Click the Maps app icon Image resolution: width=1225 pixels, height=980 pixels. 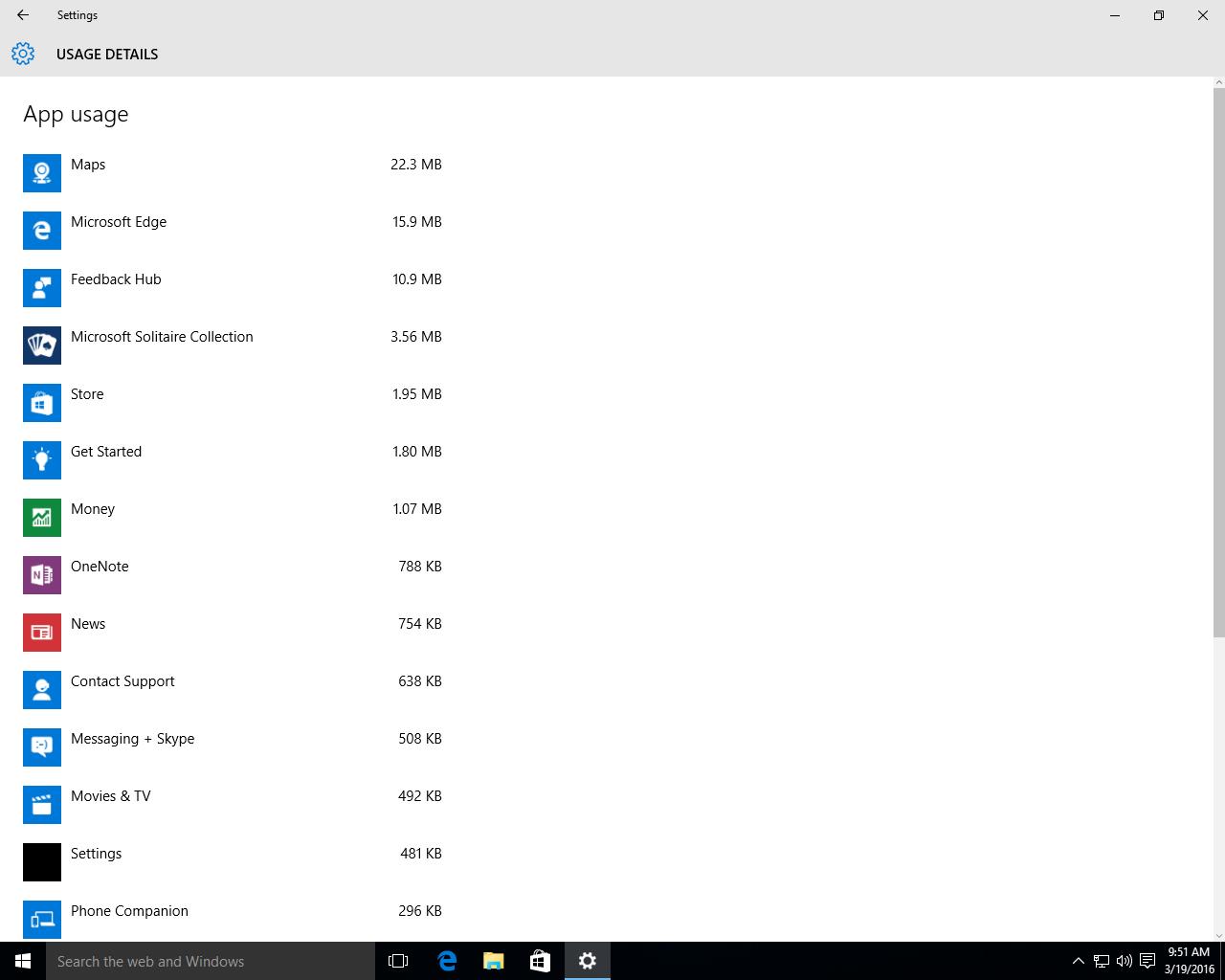pyautogui.click(x=42, y=172)
